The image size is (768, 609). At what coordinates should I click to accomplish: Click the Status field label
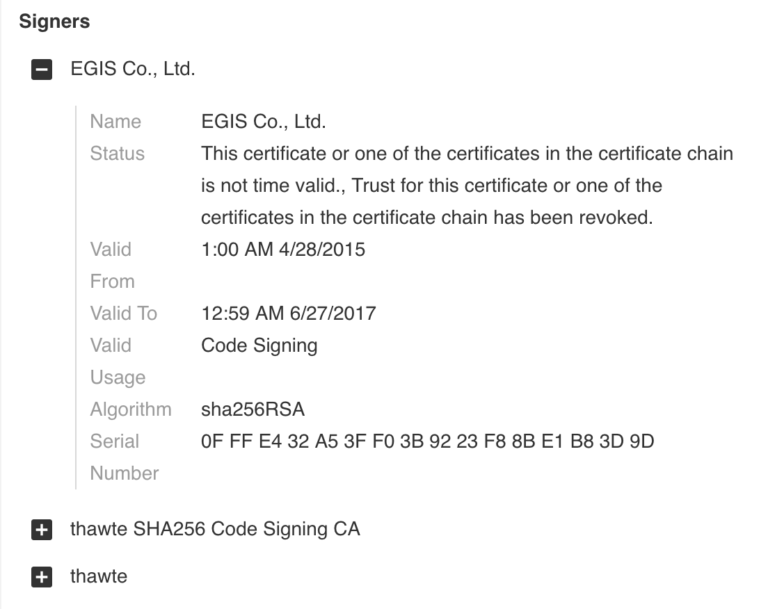click(x=117, y=154)
